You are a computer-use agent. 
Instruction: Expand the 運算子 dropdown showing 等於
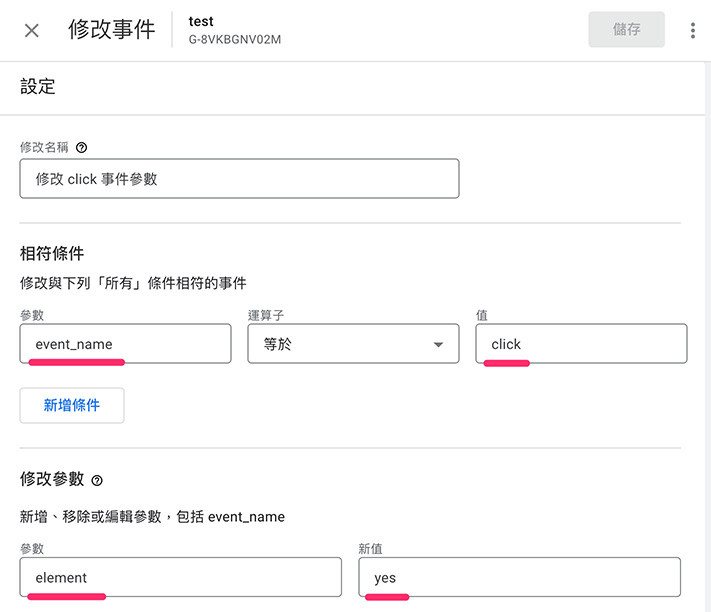[353, 344]
